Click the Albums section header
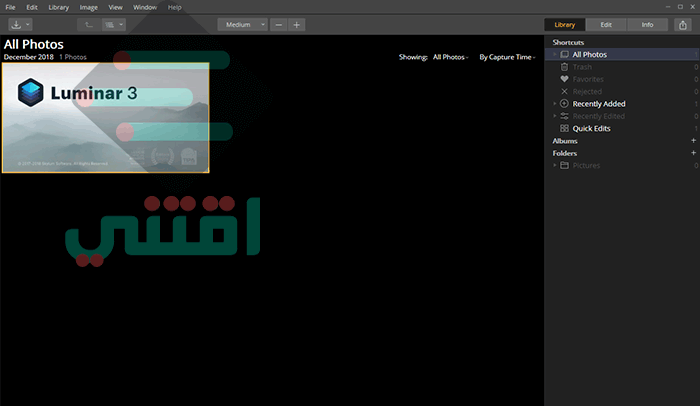 565,141
